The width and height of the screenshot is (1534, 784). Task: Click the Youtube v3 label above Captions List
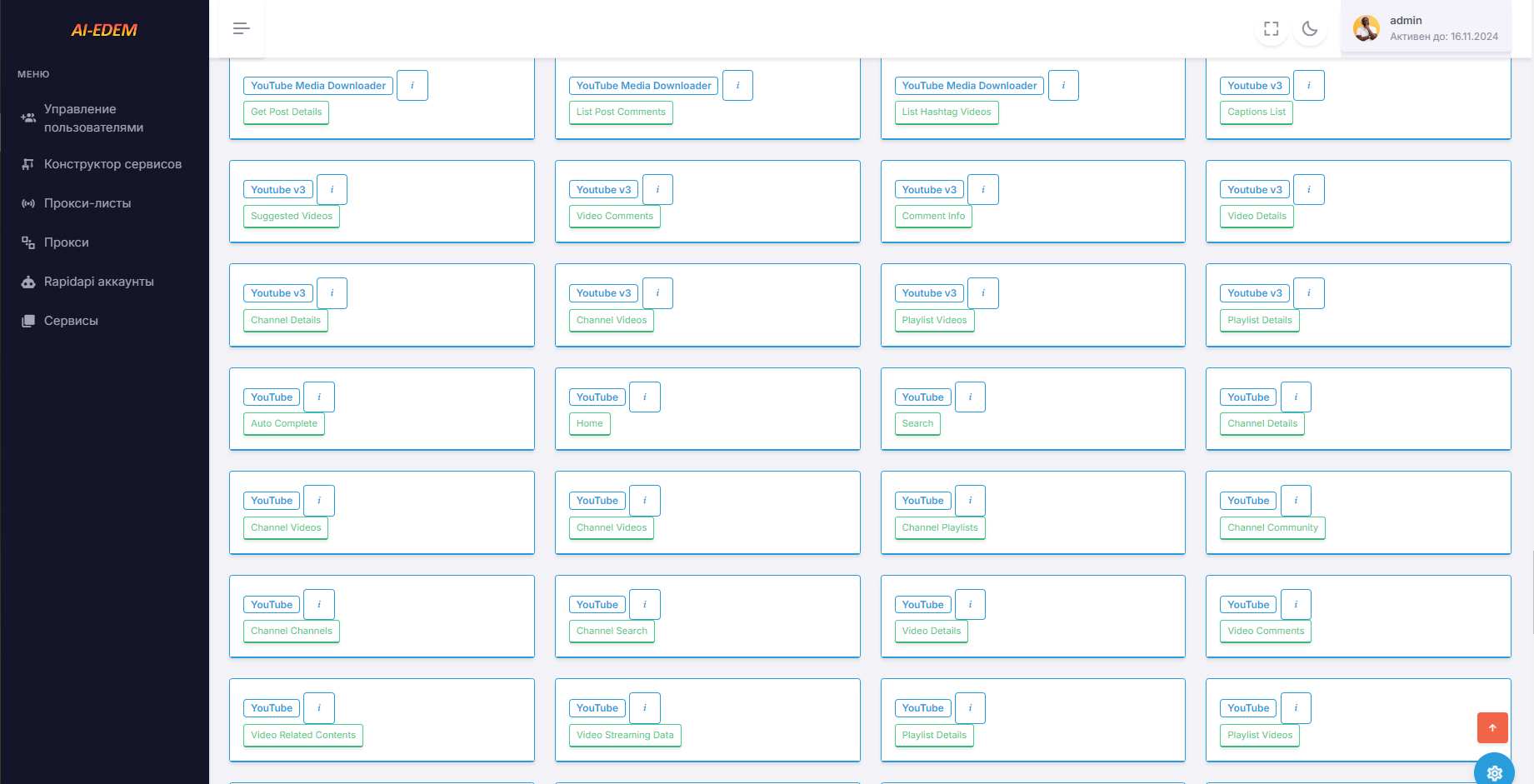[x=1255, y=86]
